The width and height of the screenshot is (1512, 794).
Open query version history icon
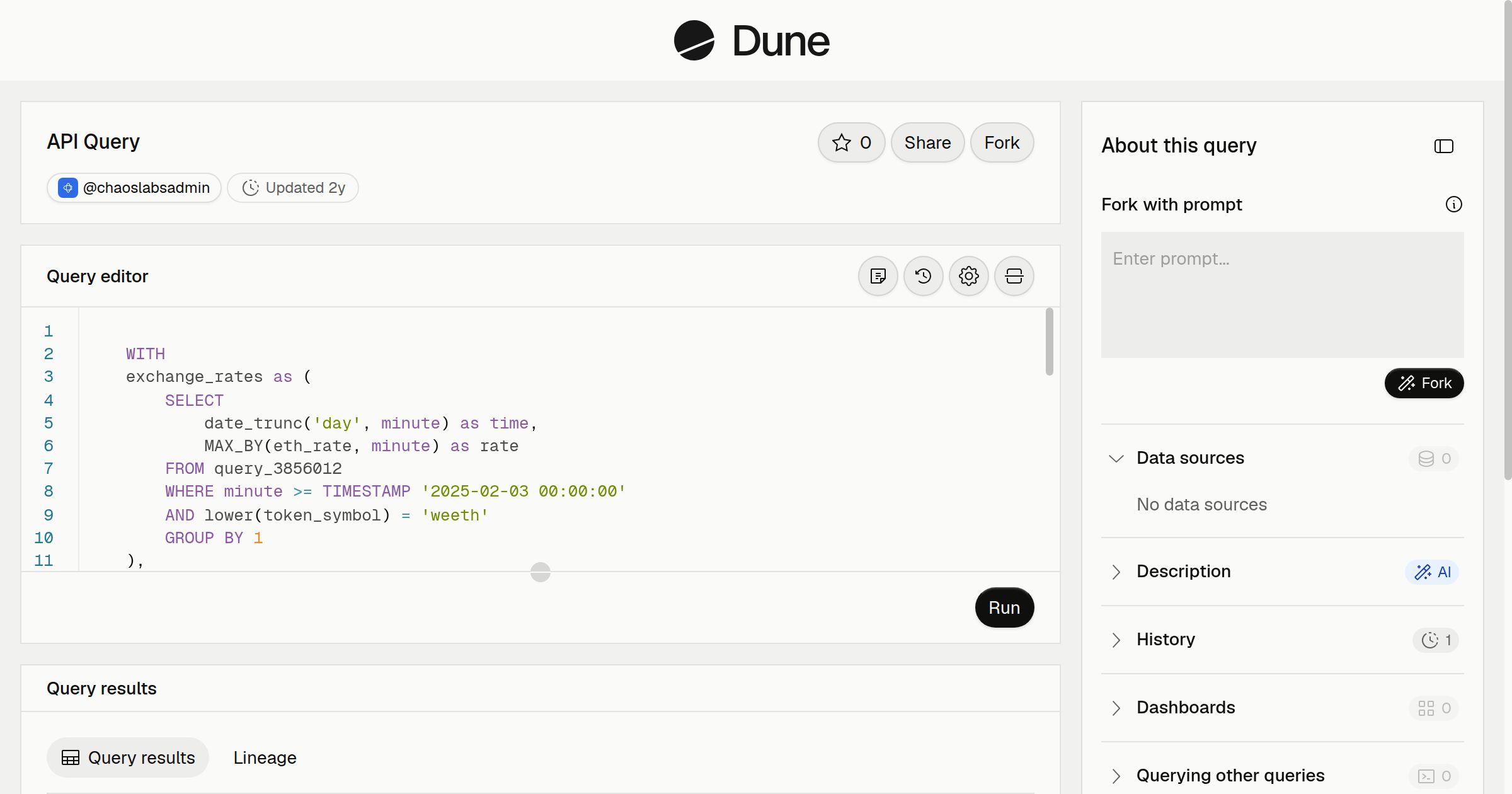coord(923,276)
